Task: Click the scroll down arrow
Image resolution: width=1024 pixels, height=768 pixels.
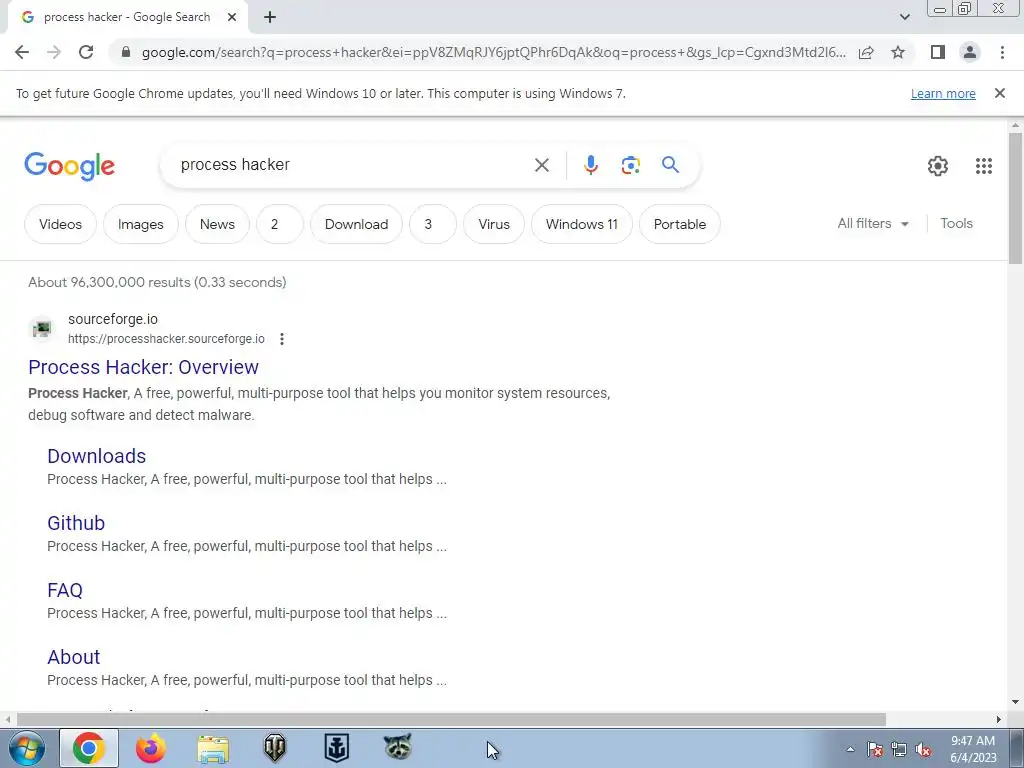Action: point(1015,703)
